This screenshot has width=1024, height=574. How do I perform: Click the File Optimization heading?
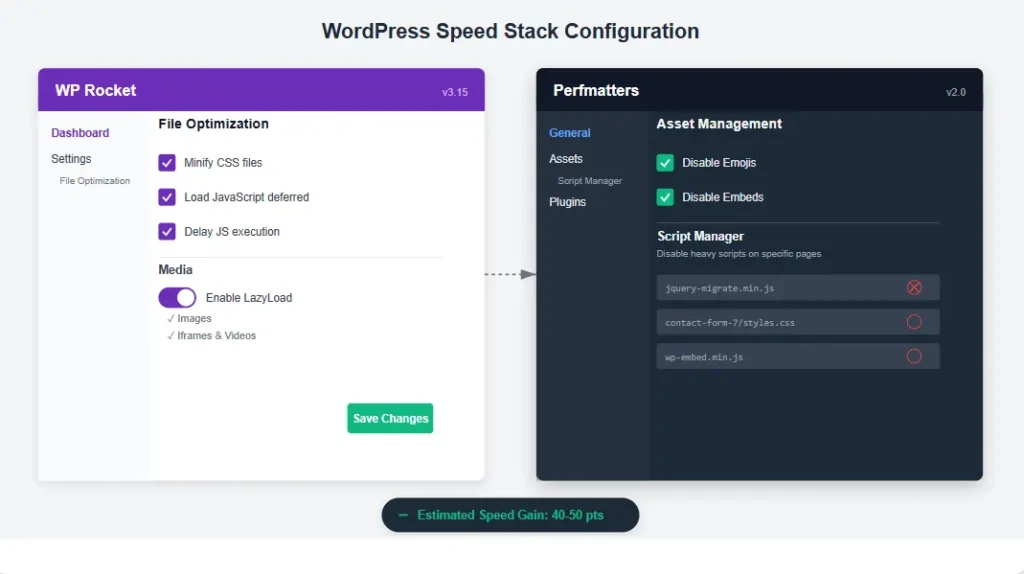(214, 123)
